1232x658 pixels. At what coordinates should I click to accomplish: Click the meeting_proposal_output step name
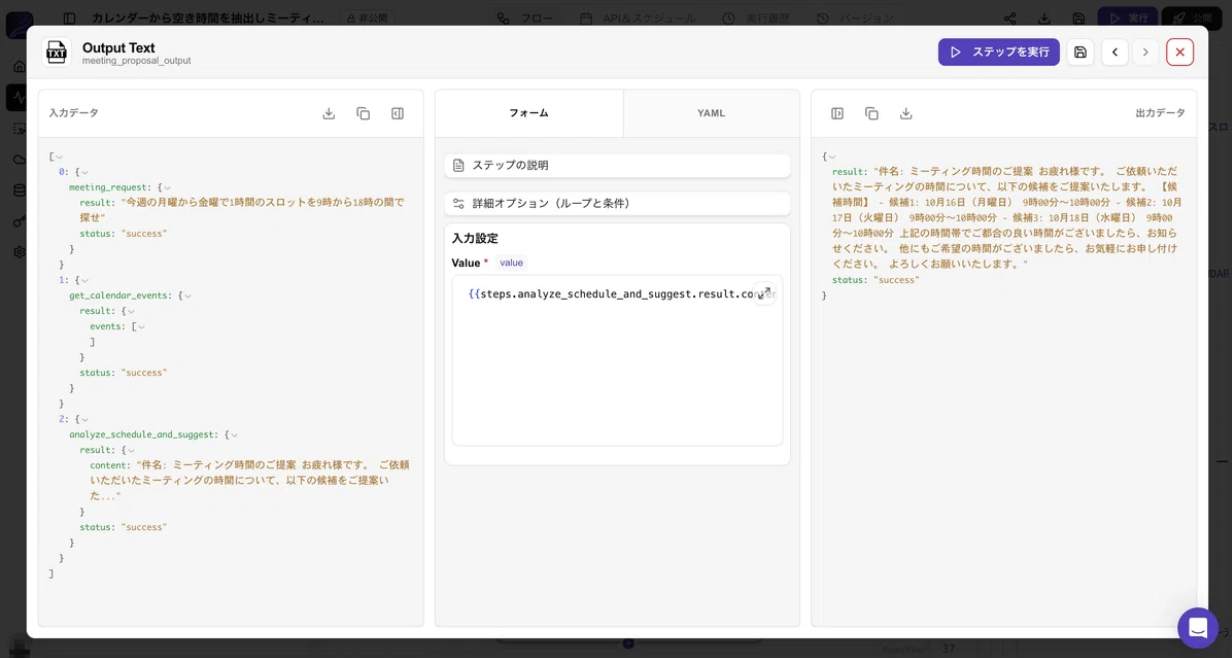136,61
